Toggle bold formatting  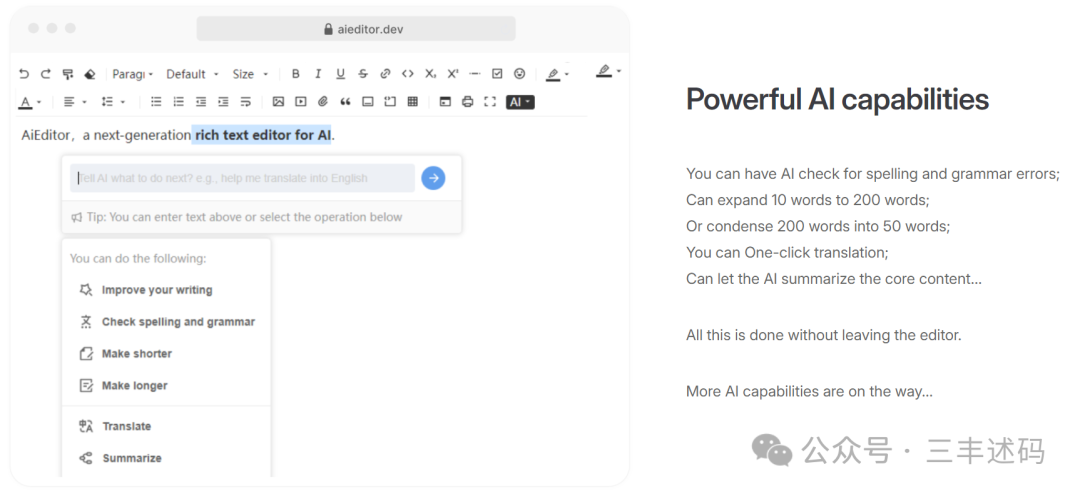click(x=295, y=74)
